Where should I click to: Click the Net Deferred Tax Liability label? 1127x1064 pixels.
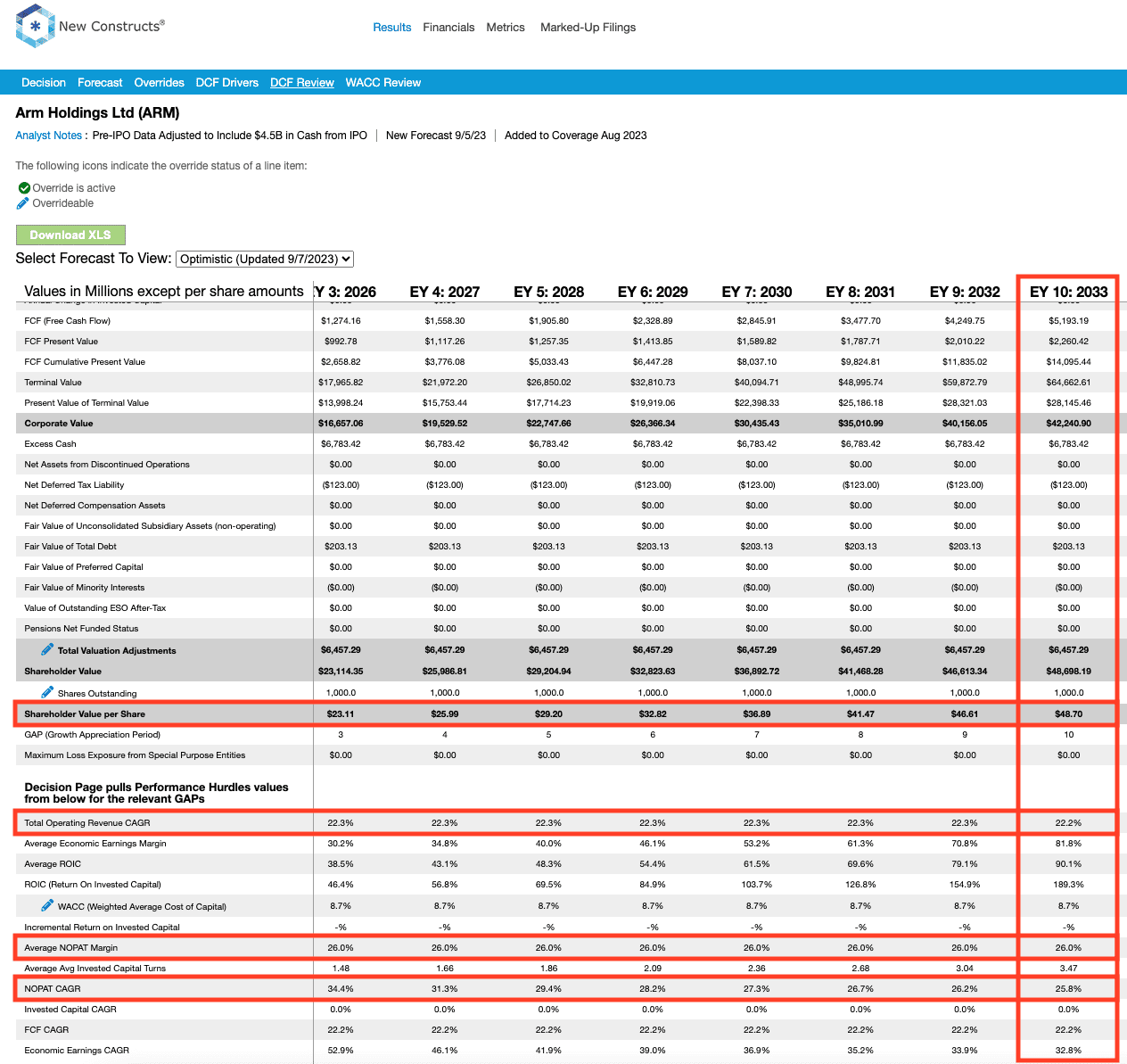(x=74, y=484)
